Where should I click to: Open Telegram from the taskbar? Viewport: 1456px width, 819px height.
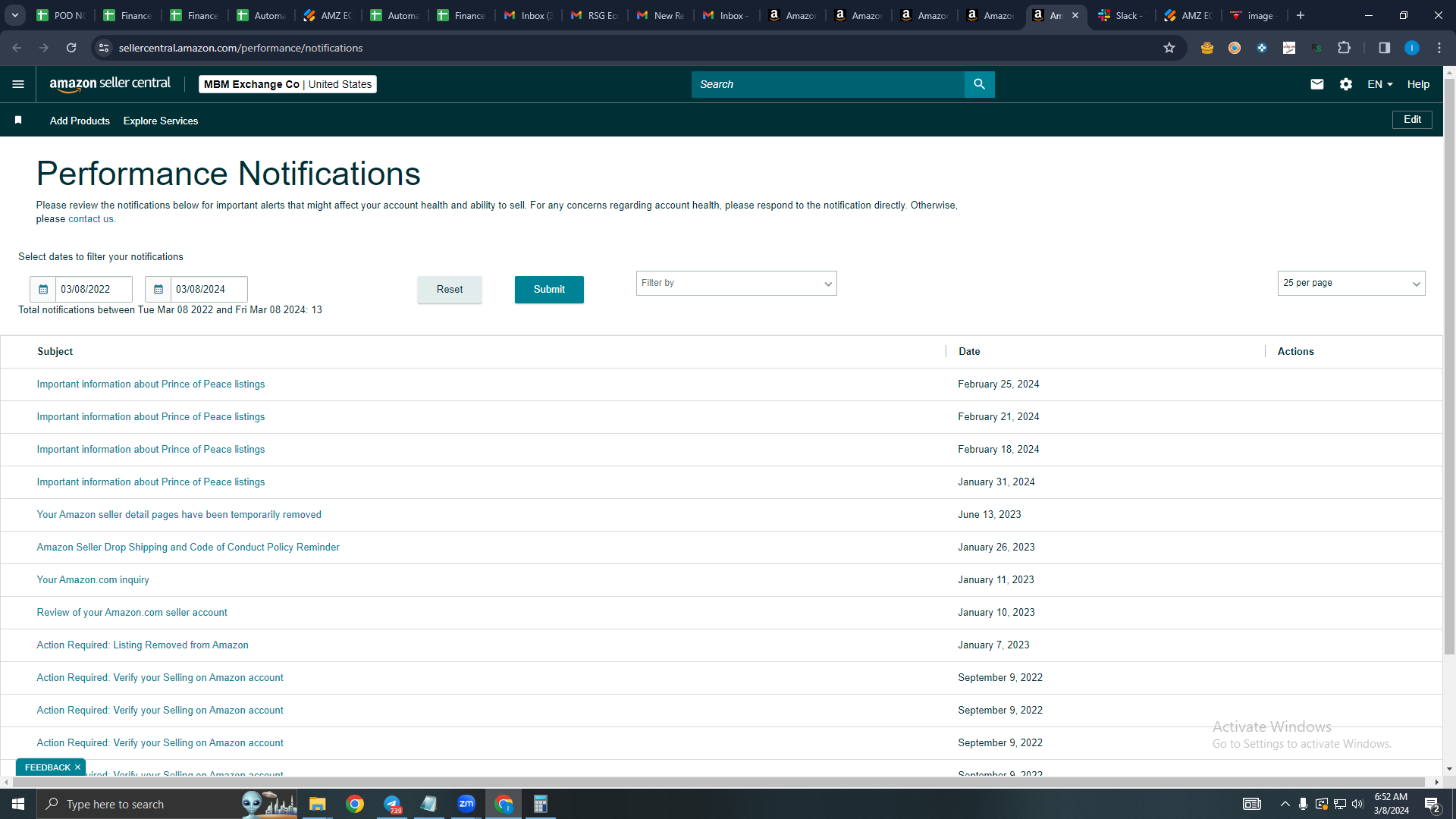[x=392, y=804]
